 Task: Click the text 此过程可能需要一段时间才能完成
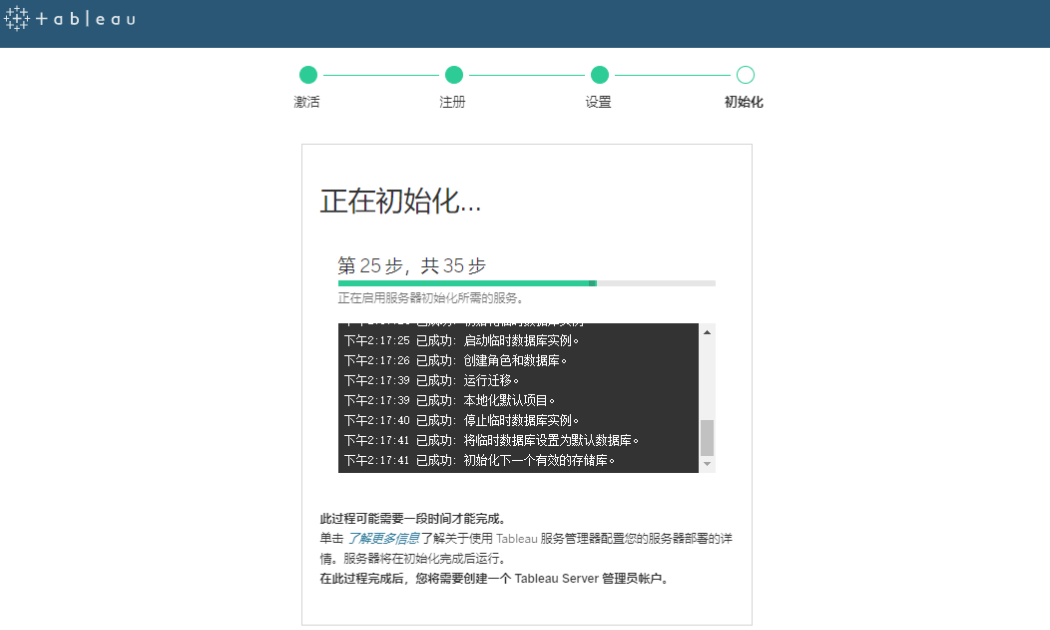(412, 519)
